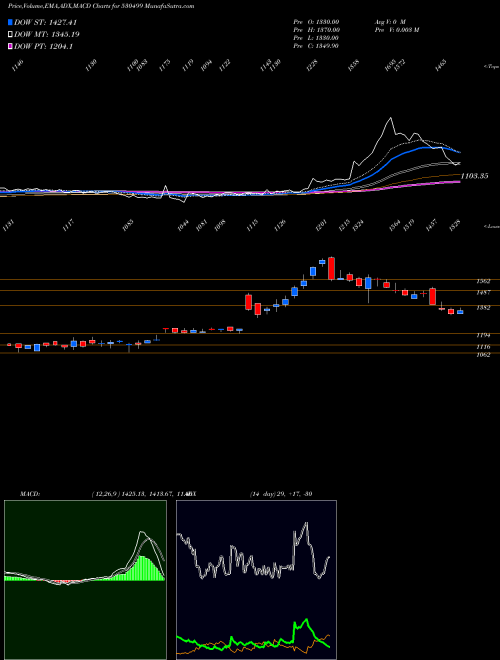Click the 'Pre V: 0.003 M' volume text
The image size is (500, 660).
click(x=396, y=30)
